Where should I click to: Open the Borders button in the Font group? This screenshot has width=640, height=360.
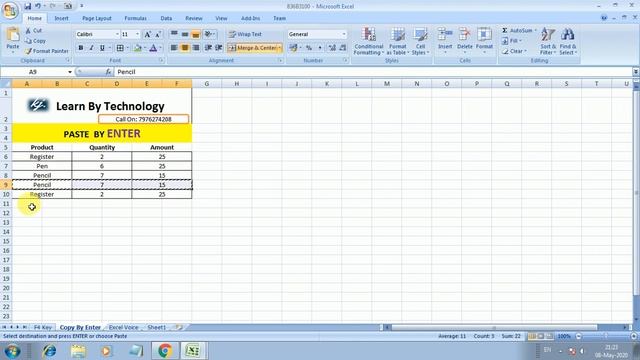click(x=120, y=48)
